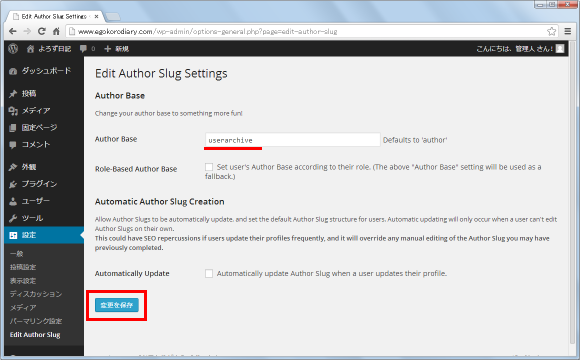Screen dimensions: 580x360
Task: Reload the page with refresh icon
Action: pyautogui.click(x=42, y=31)
